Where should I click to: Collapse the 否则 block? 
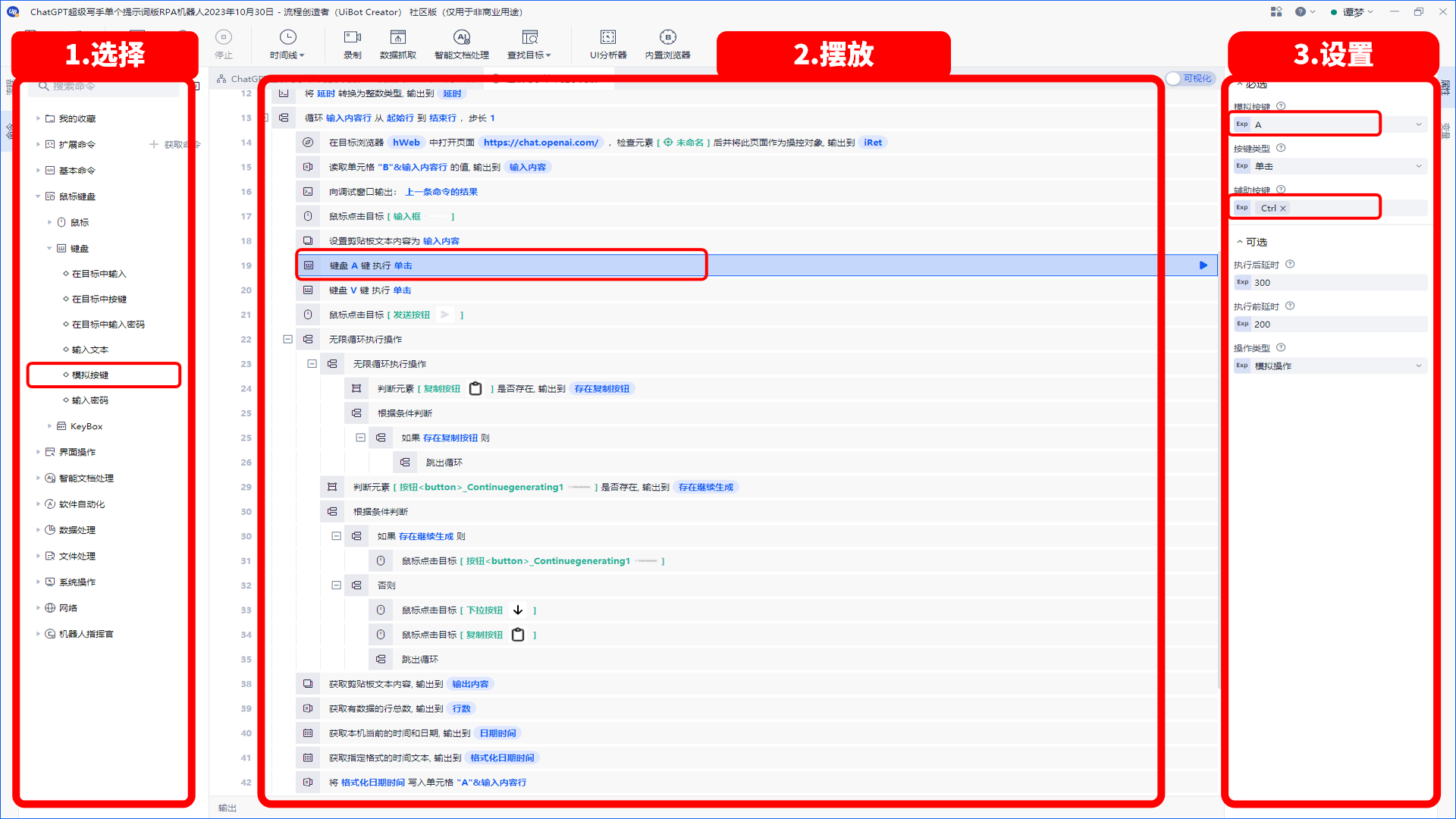coord(336,585)
